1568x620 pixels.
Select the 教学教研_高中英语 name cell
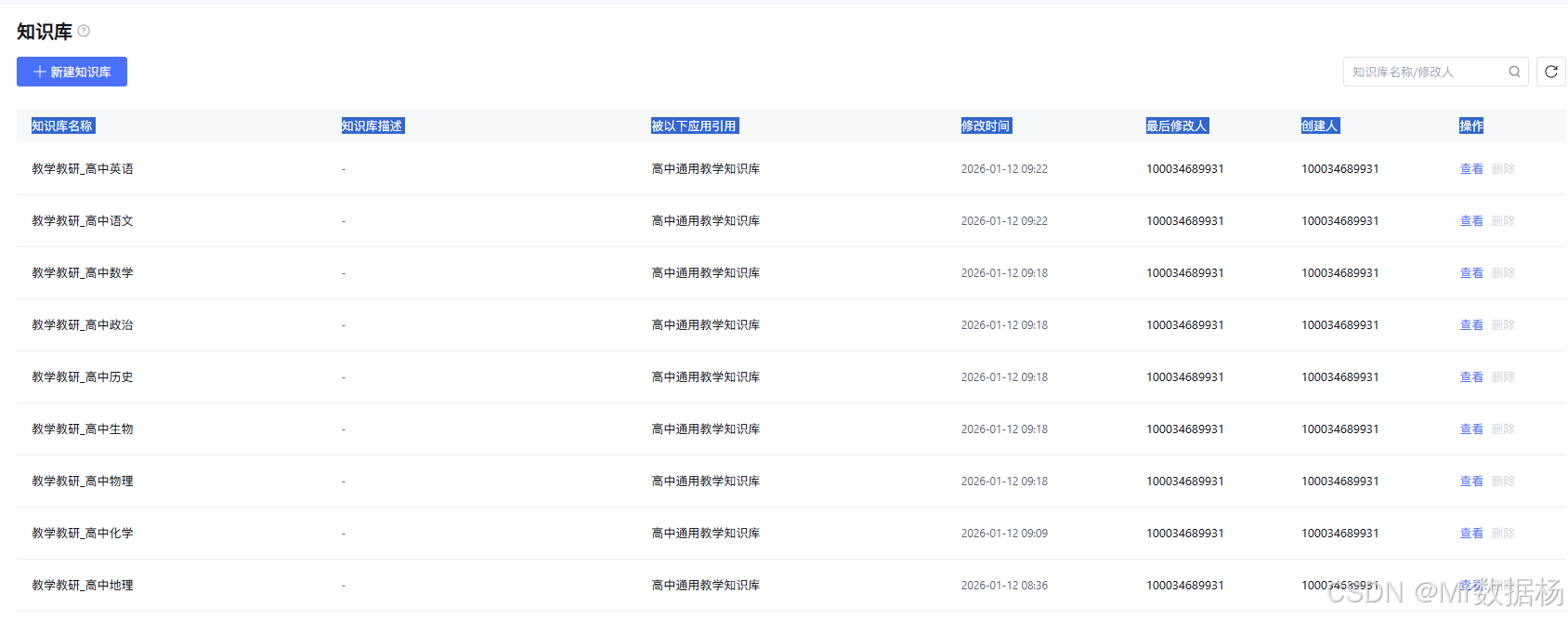tap(83, 169)
